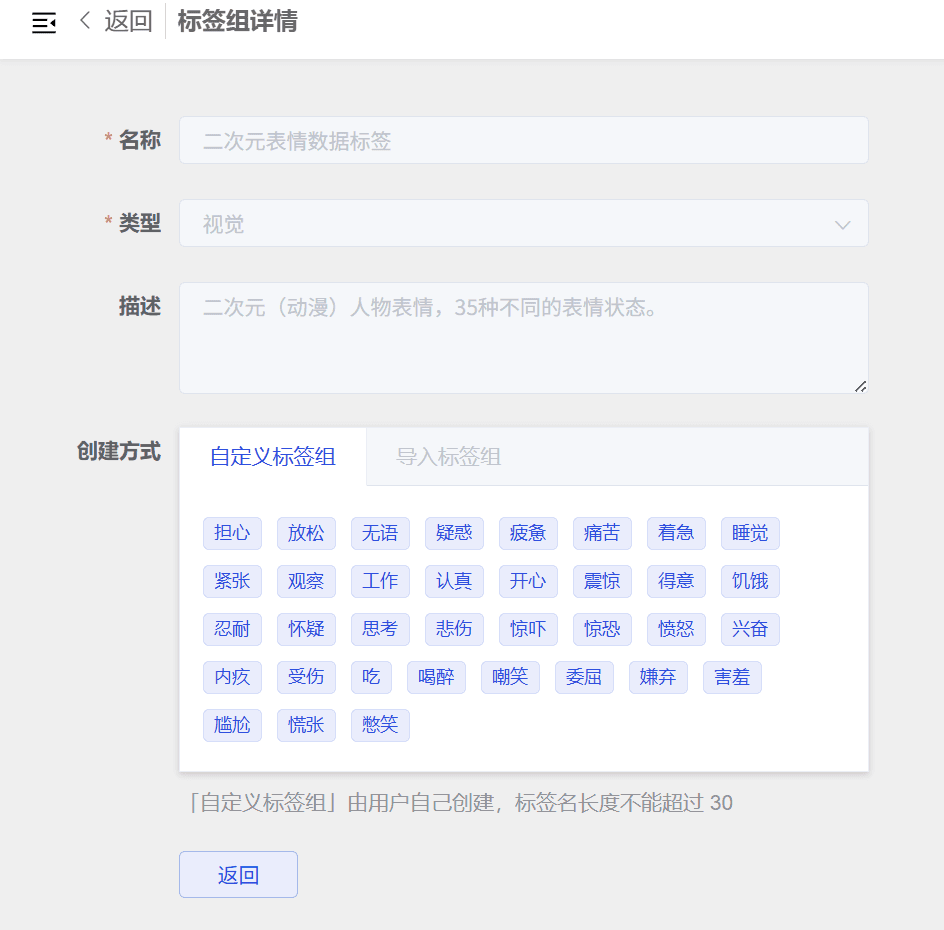This screenshot has width=944, height=930.
Task: Click the 描述 text area
Action: [523, 337]
